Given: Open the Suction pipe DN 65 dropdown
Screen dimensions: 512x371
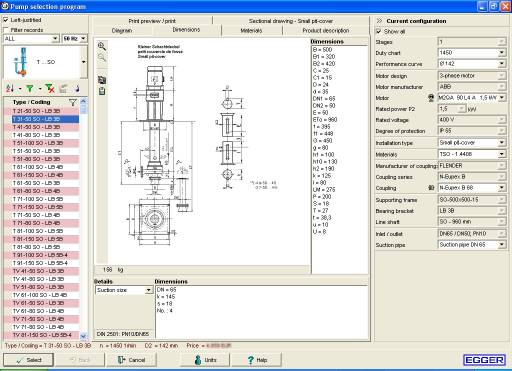Looking at the screenshot, I should pyautogui.click(x=502, y=245).
